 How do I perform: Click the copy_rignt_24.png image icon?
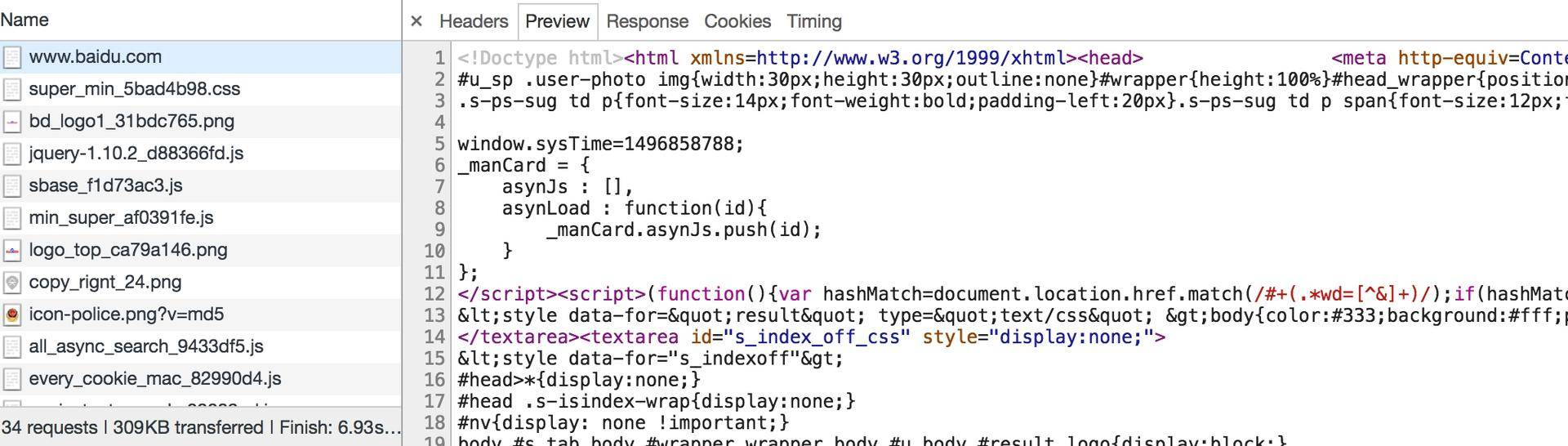[12, 283]
